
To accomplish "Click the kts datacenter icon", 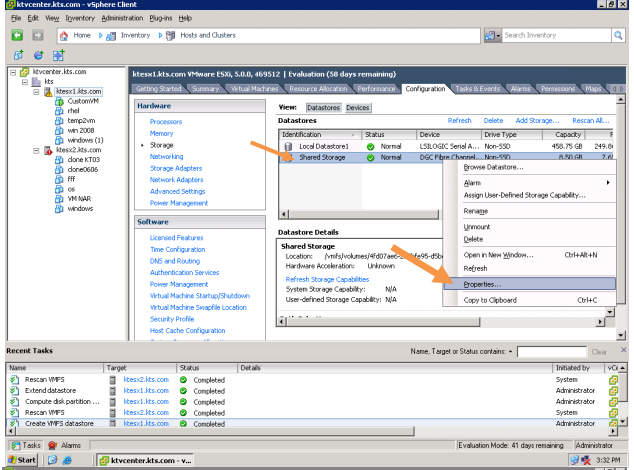I will click(36, 82).
